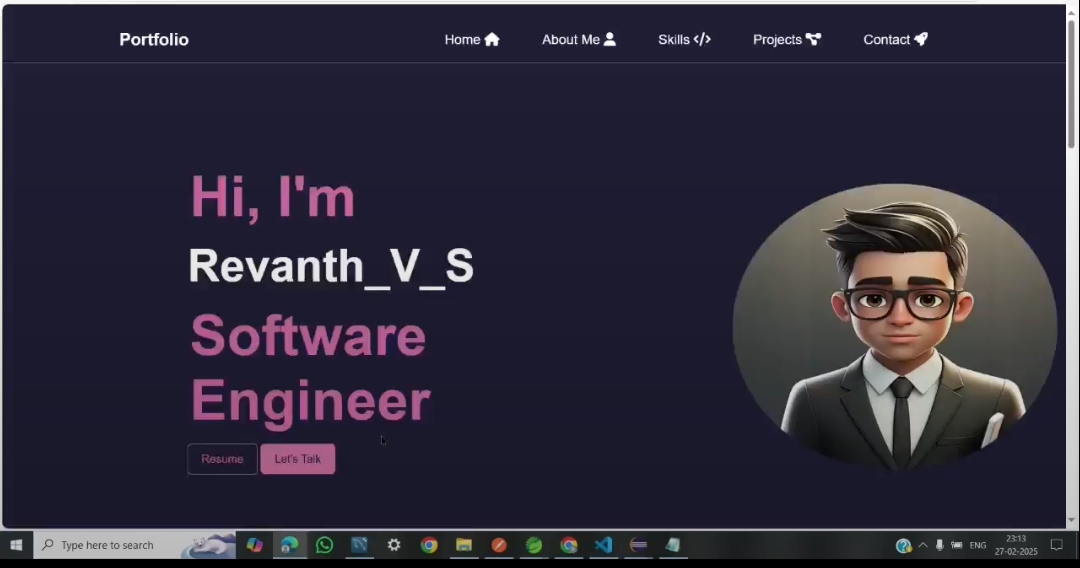The height and width of the screenshot is (568, 1080).
Task: Open the notification center icon
Action: [x=1057, y=545]
